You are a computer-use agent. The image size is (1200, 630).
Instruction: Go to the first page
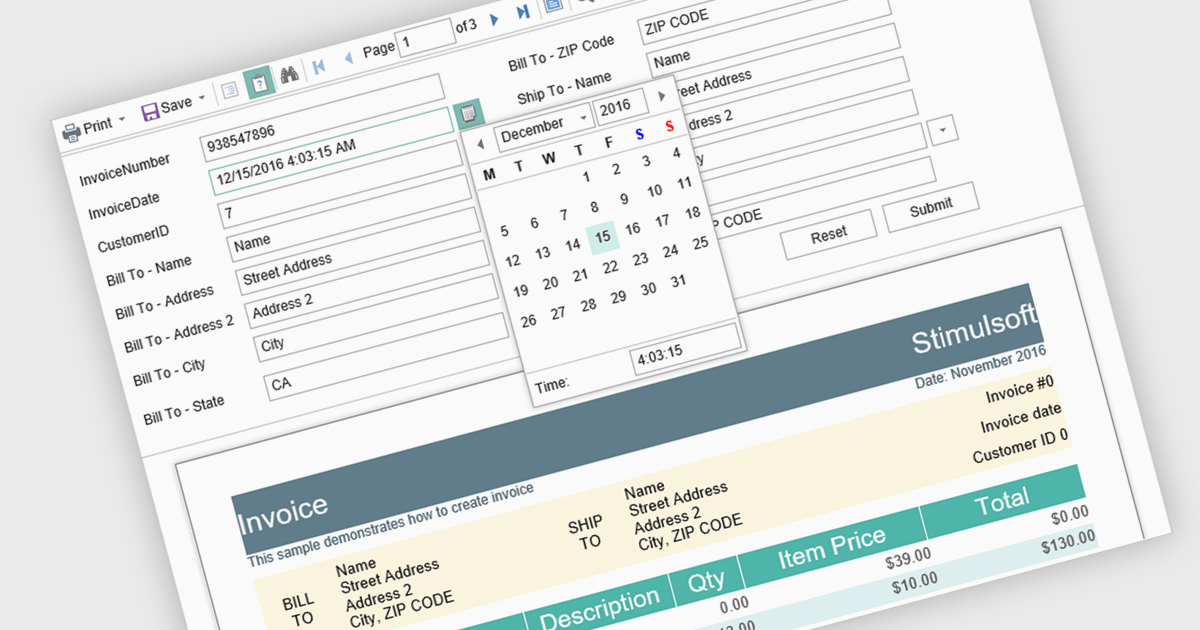pyautogui.click(x=319, y=66)
